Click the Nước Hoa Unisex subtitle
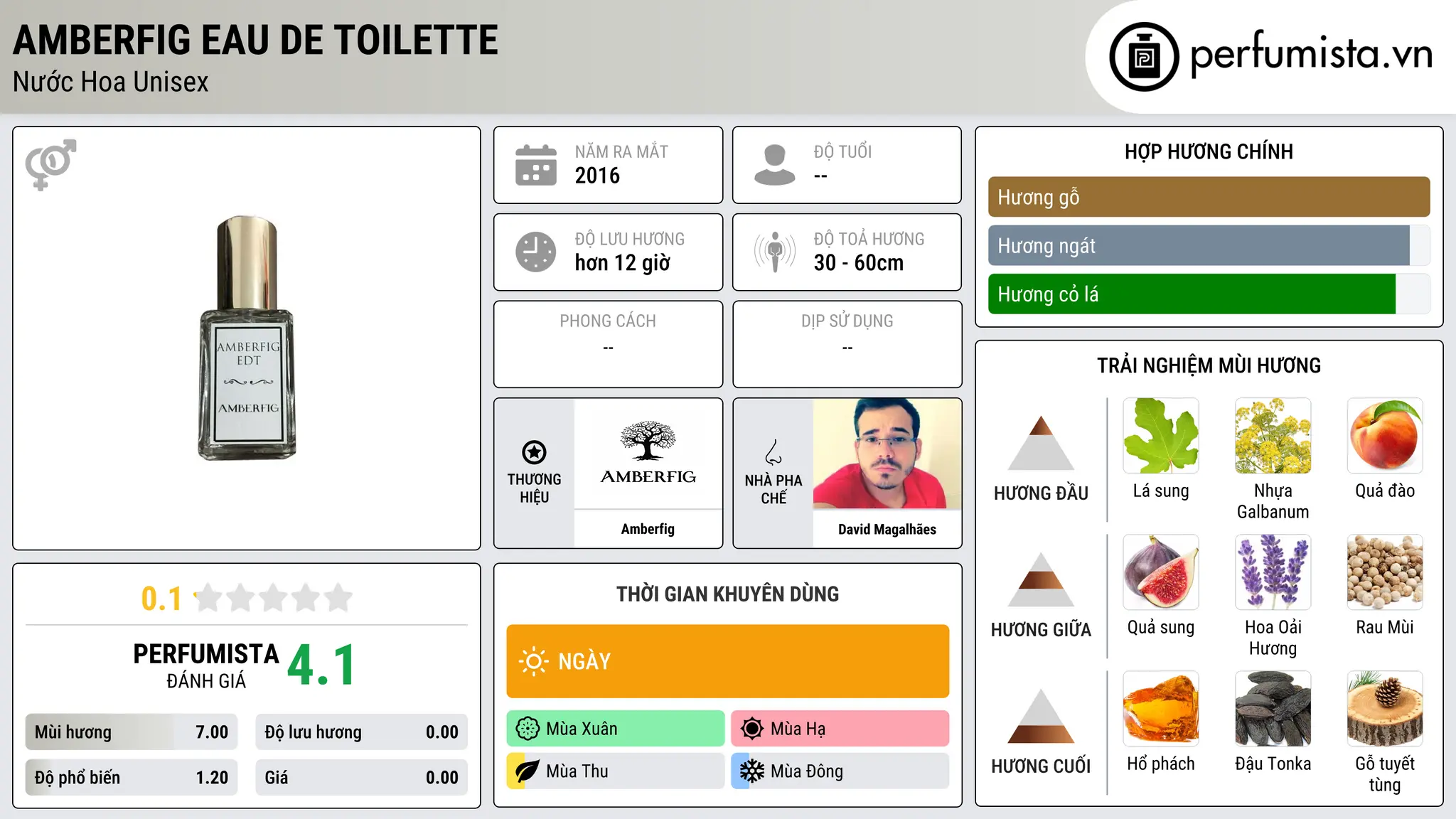 coord(110,82)
